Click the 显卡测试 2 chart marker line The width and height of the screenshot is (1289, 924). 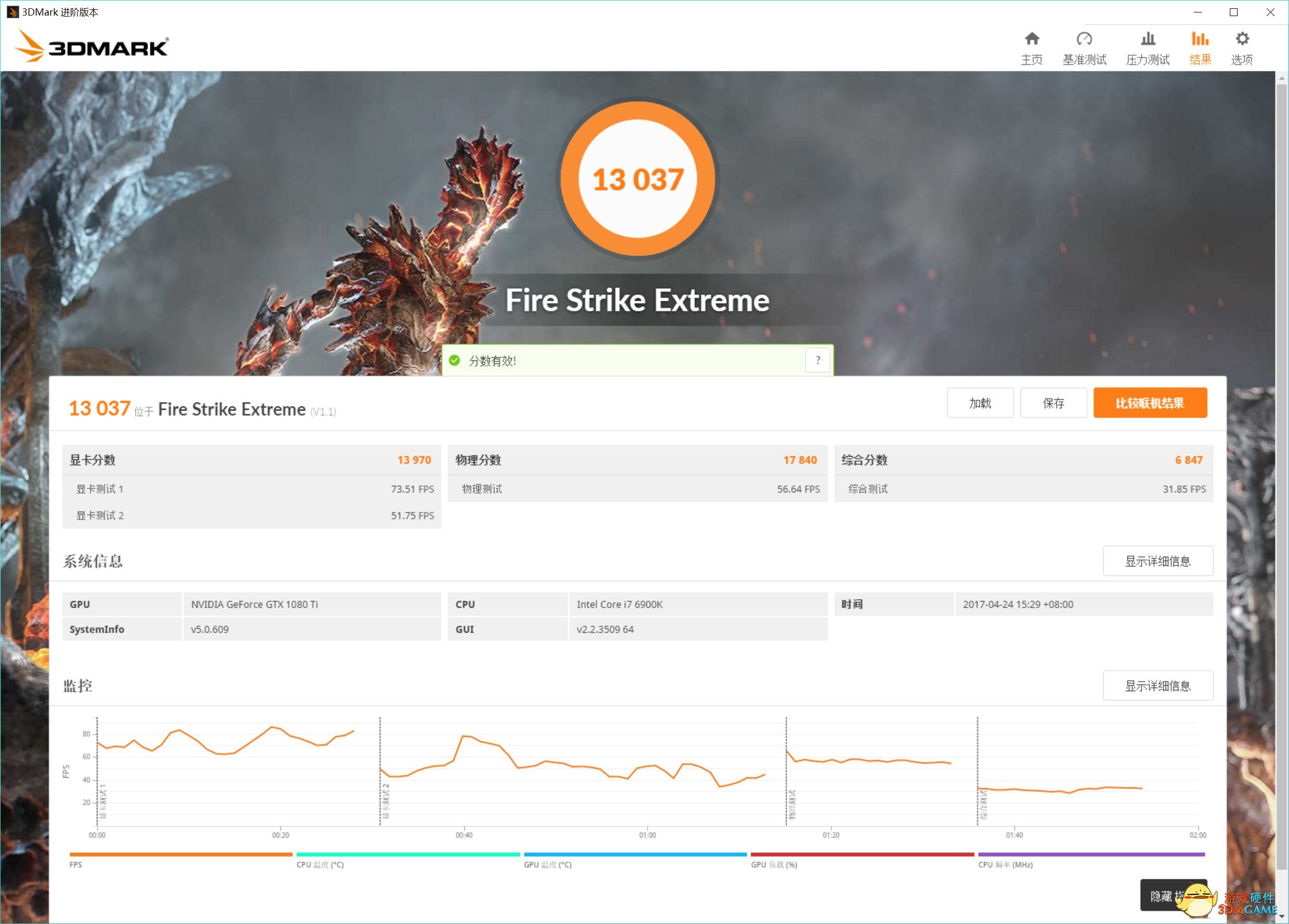380,771
